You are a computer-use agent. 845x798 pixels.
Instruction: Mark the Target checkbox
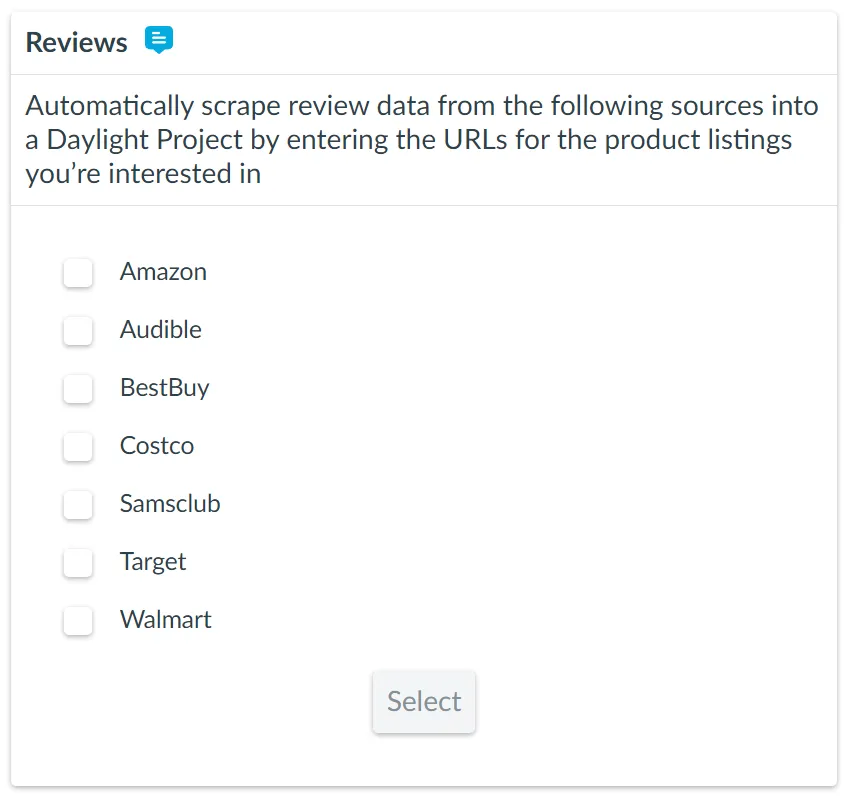pos(78,562)
